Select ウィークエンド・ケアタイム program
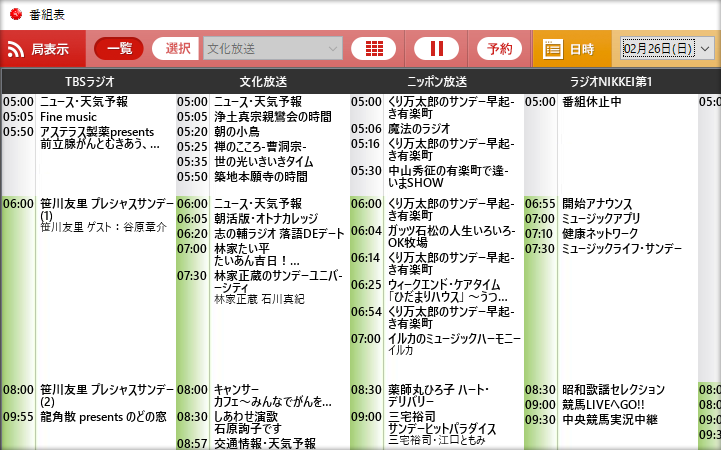The image size is (721, 450). pos(447,291)
